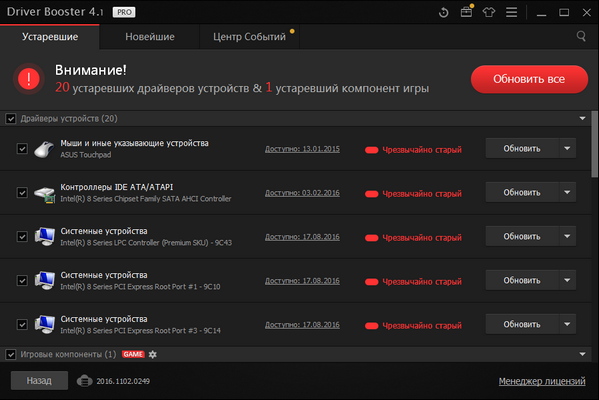Uncheck the SATA AHCI Controller checkbox

22,193
